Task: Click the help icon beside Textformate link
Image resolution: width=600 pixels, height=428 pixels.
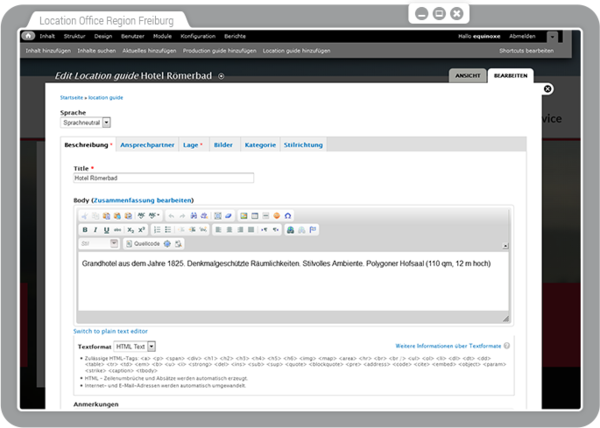Action: click(507, 346)
